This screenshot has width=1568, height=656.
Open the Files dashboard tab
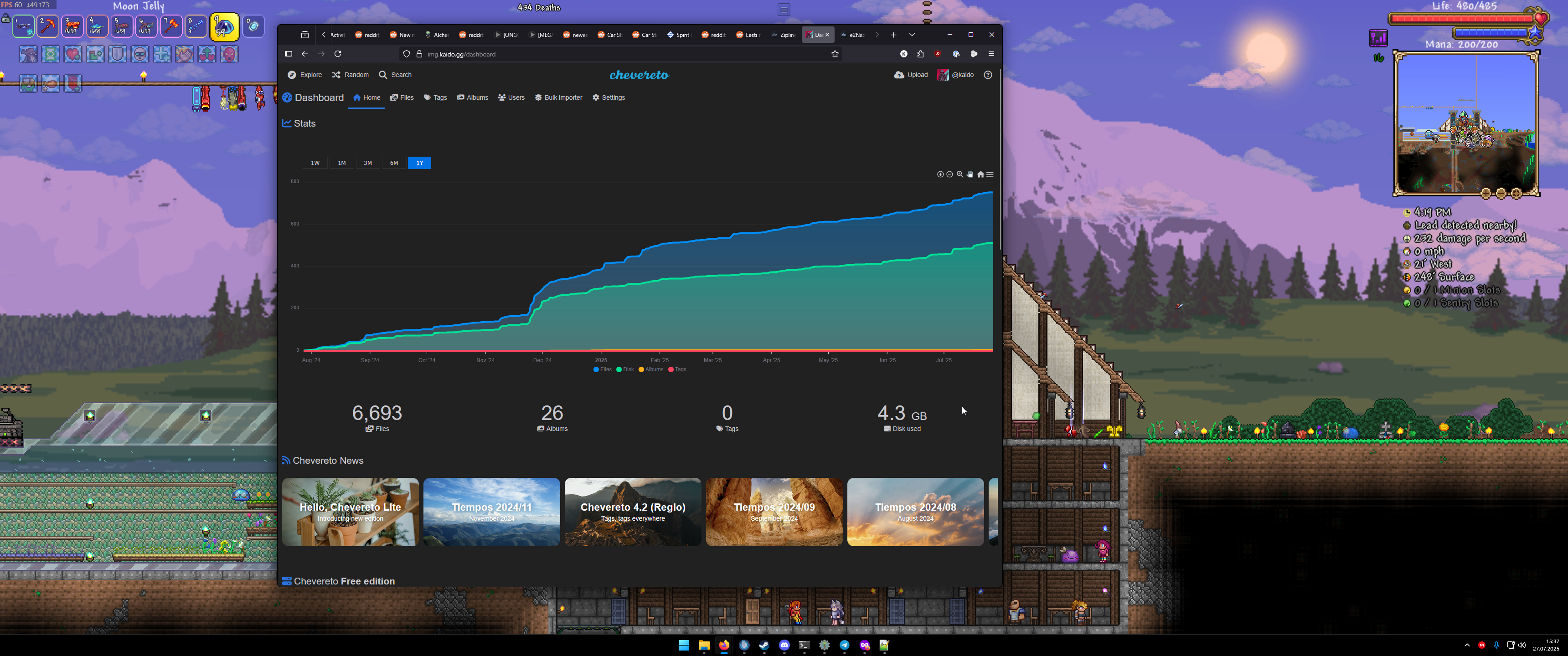[x=402, y=97]
